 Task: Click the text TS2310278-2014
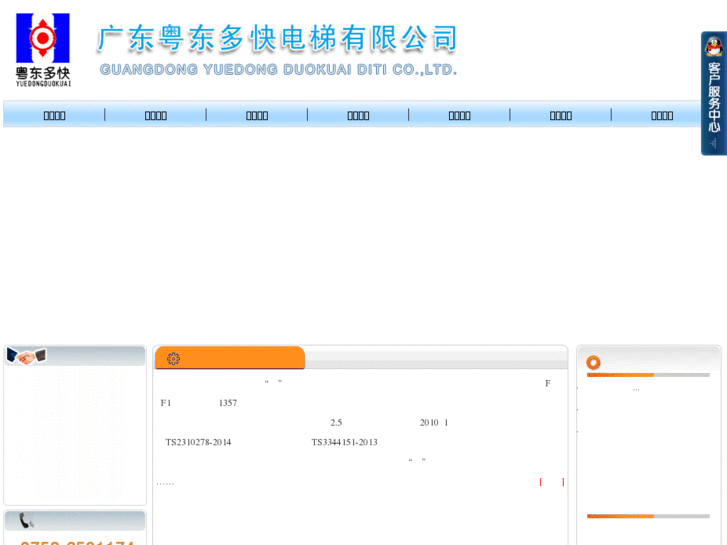(198, 442)
